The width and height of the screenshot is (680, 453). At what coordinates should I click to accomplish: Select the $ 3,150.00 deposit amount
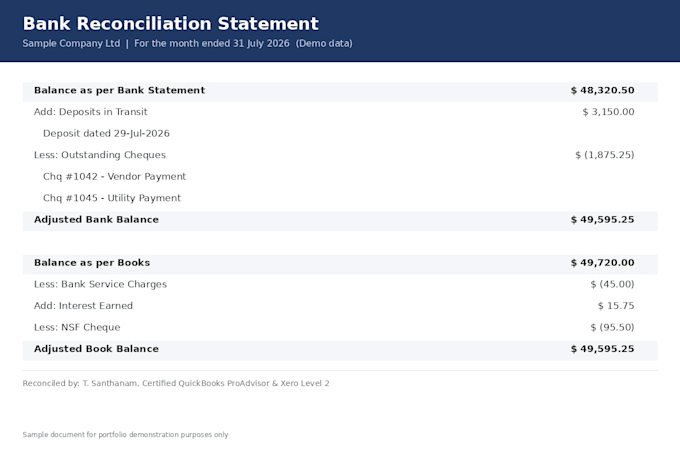(x=608, y=112)
